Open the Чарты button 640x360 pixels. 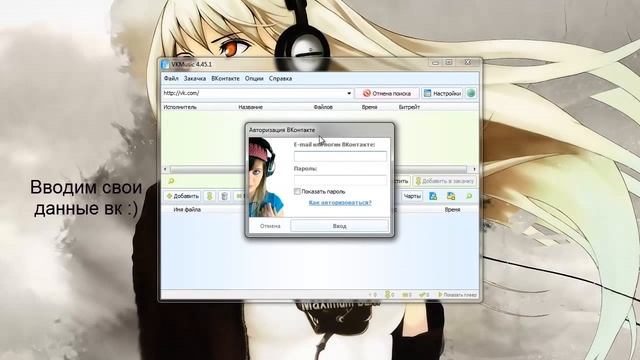(412, 196)
